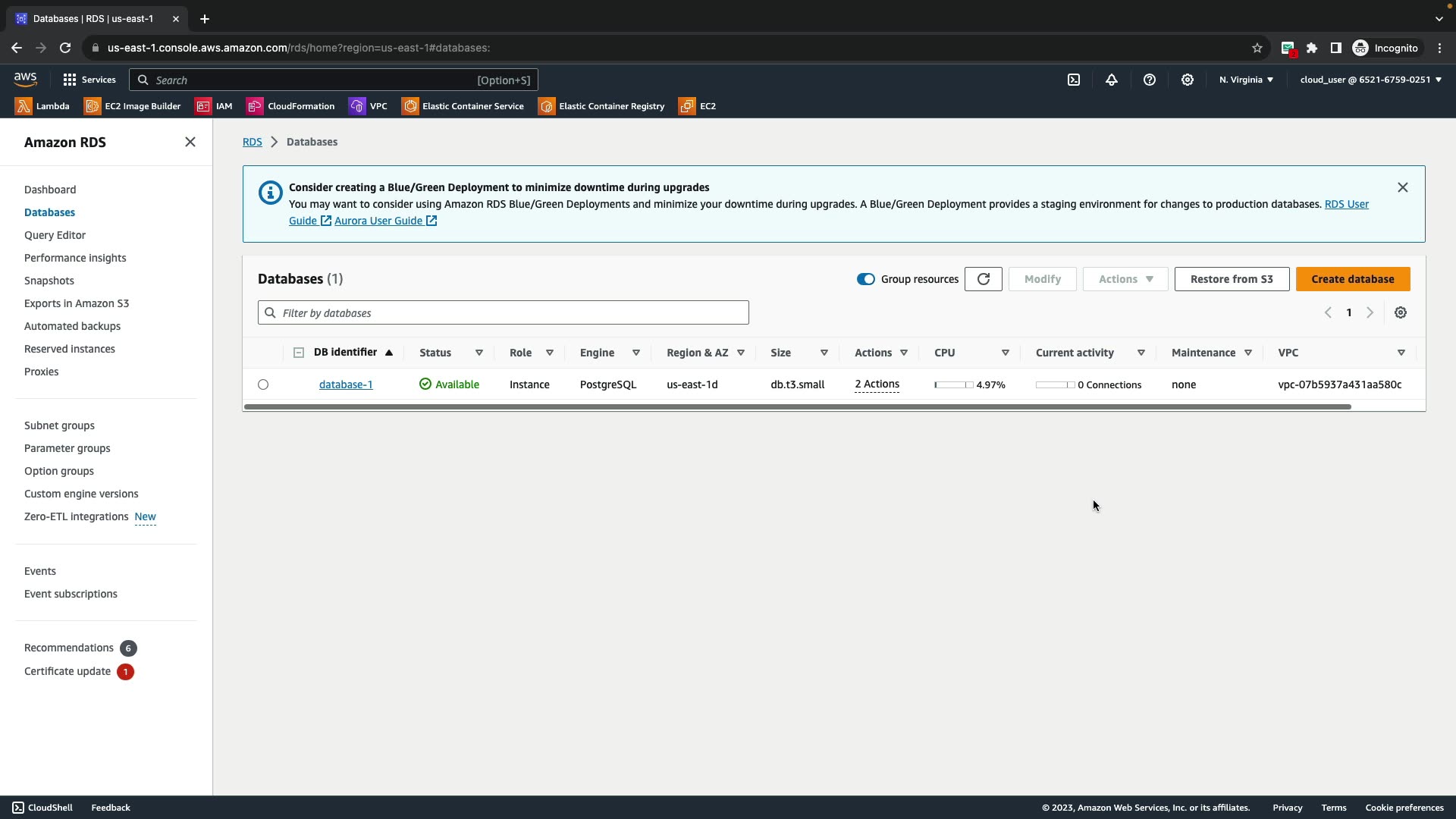The height and width of the screenshot is (819, 1456).
Task: Open the Services grid menu
Action: pyautogui.click(x=70, y=80)
